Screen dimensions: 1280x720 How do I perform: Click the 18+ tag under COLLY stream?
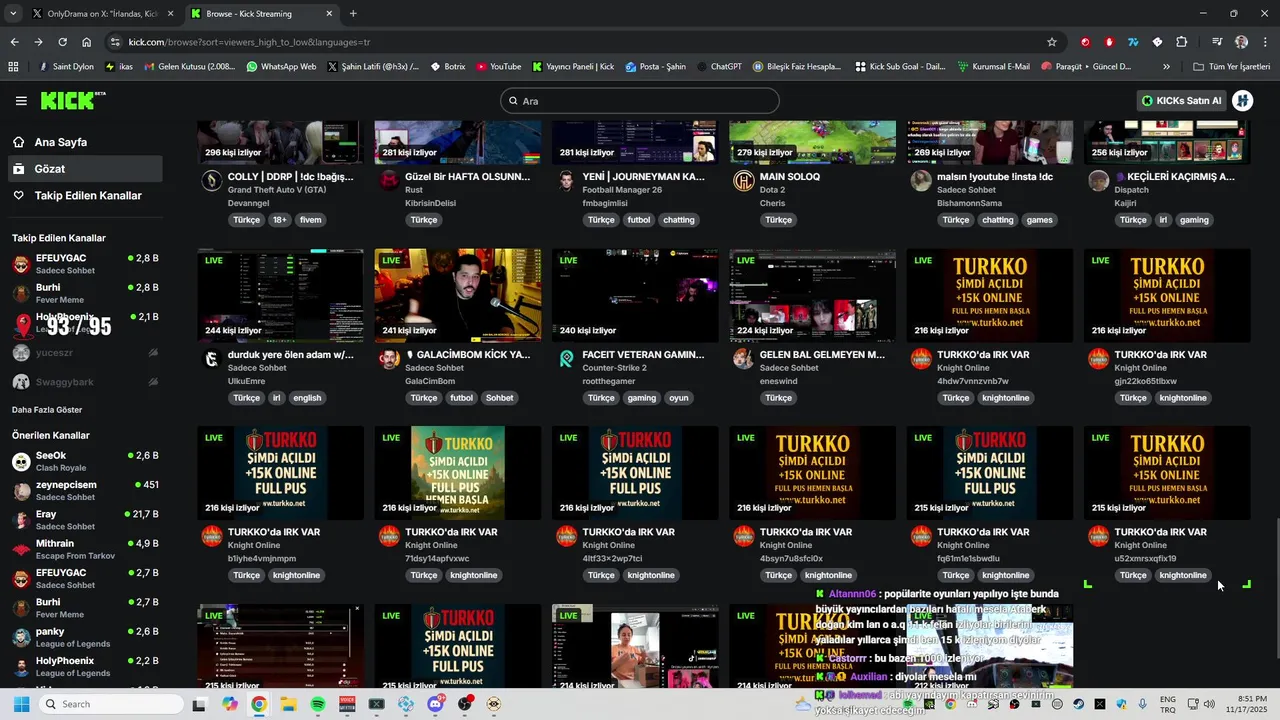coord(280,220)
